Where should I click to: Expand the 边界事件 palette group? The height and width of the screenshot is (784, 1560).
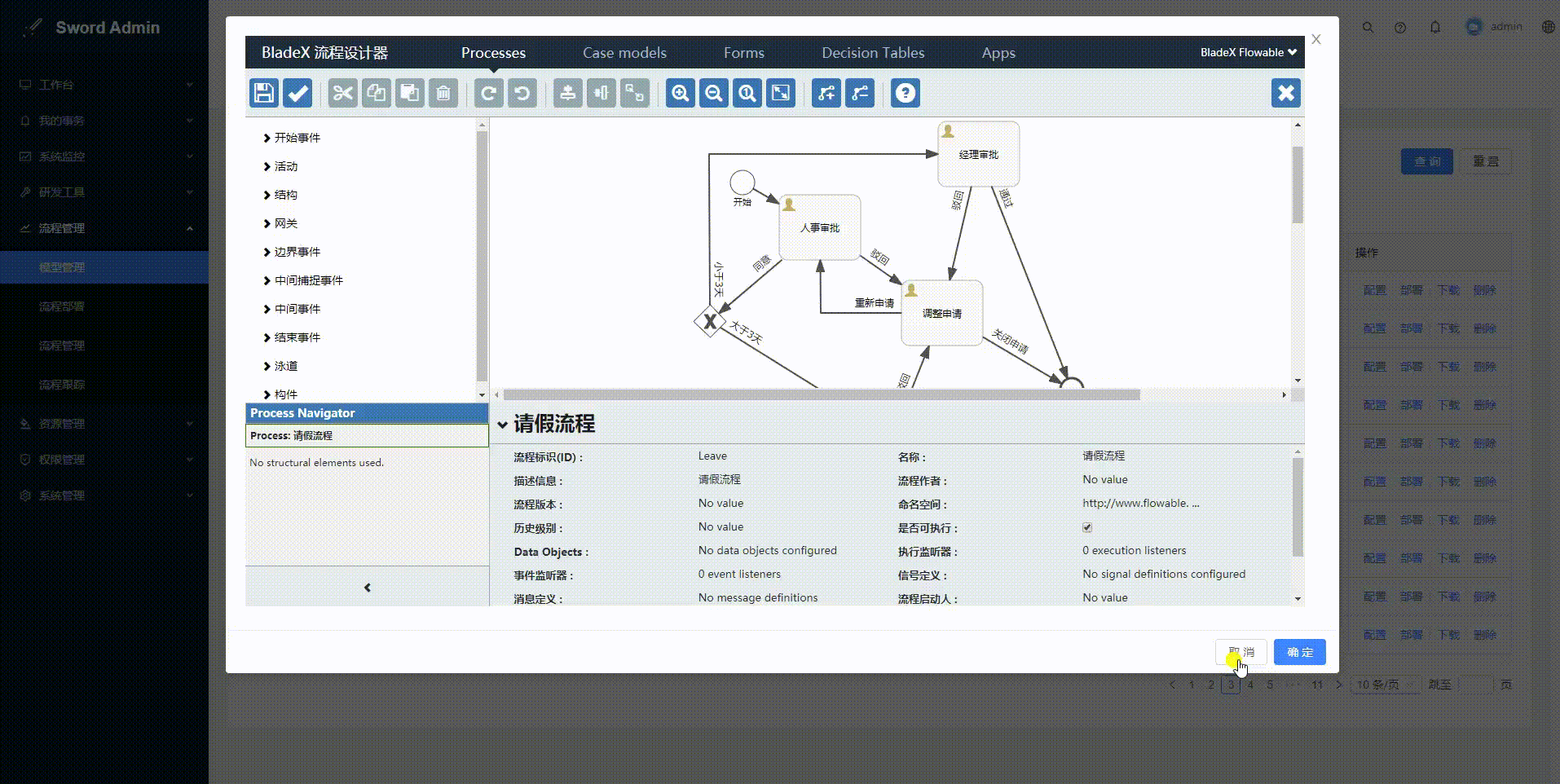point(292,252)
